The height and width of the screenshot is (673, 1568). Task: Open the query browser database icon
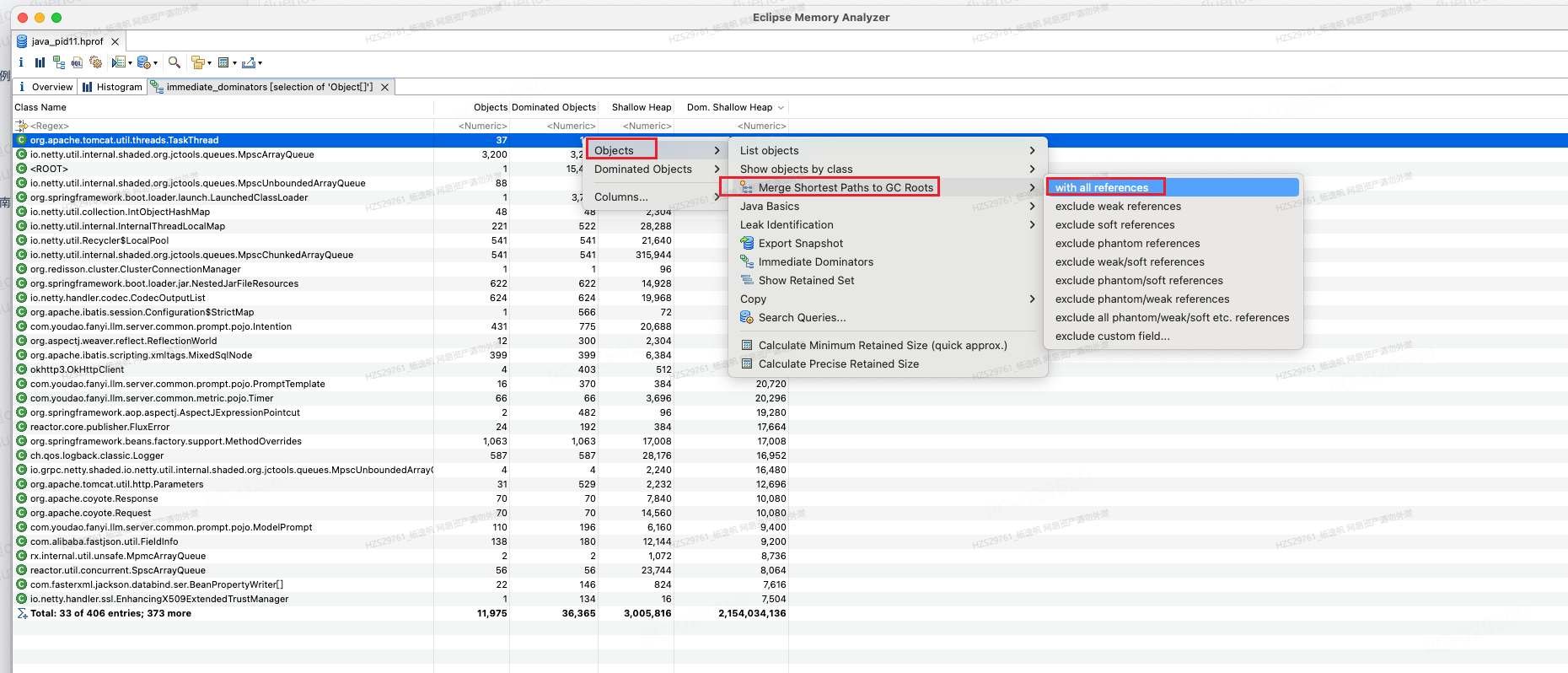point(143,62)
